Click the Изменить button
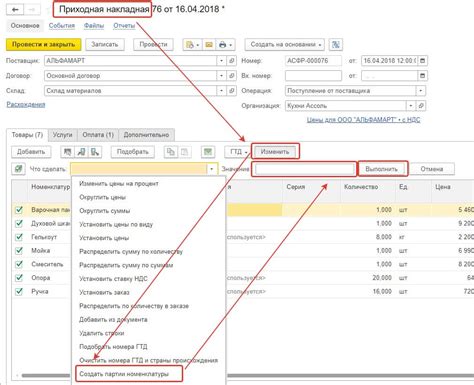Screen dimensions: 474x385 click(275, 152)
